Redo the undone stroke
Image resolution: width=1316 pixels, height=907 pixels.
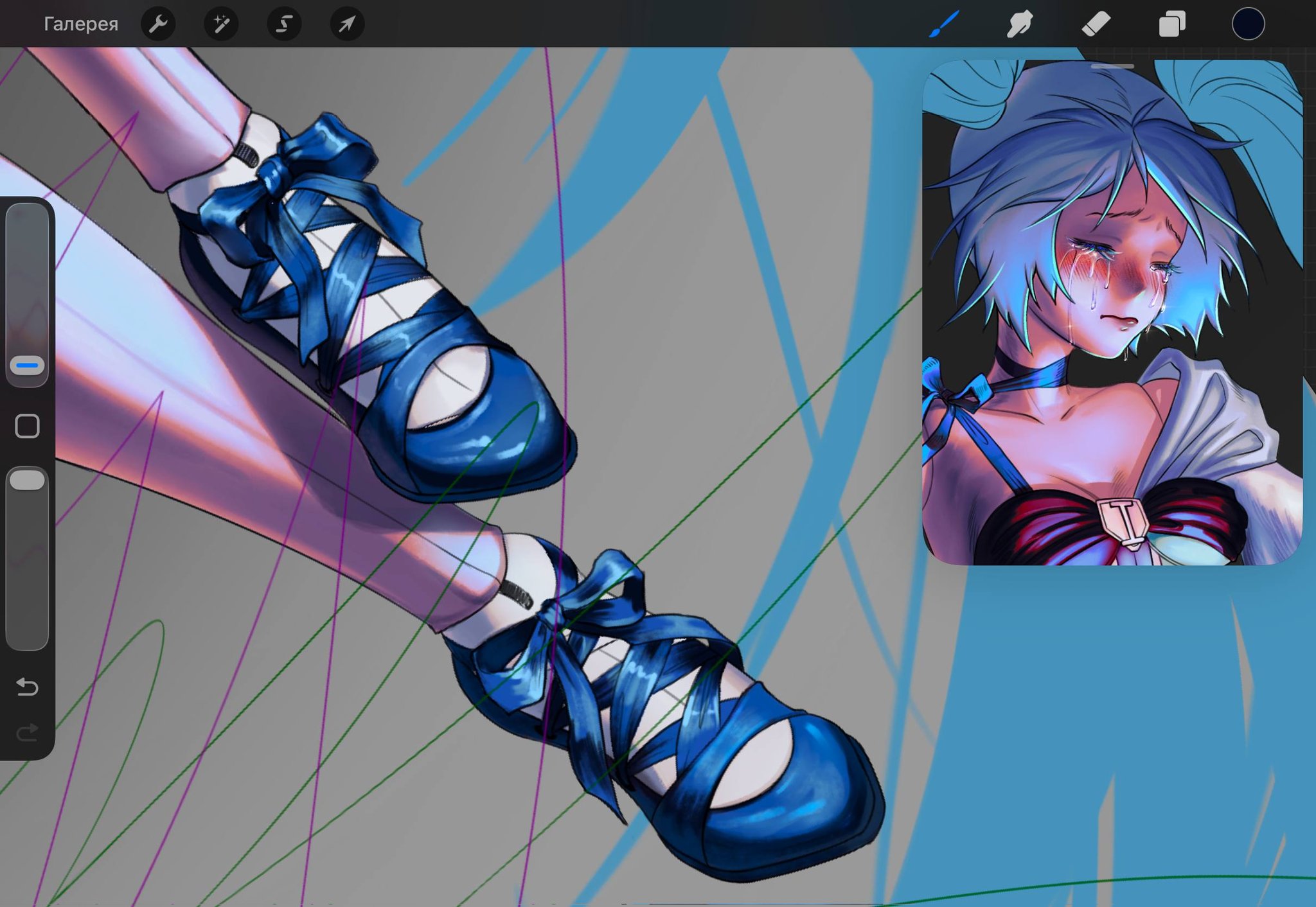[27, 732]
